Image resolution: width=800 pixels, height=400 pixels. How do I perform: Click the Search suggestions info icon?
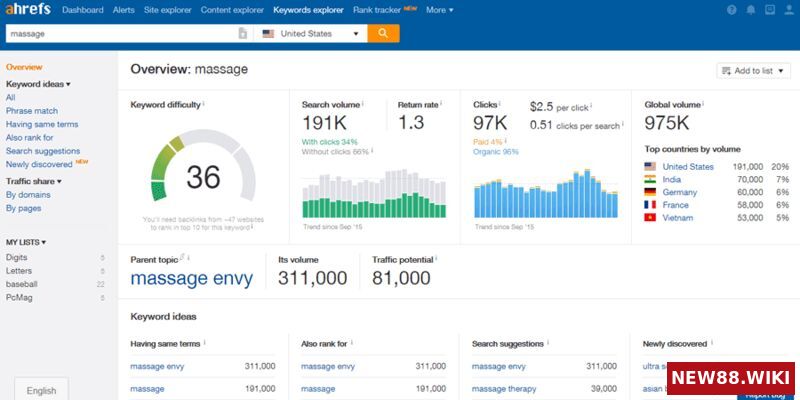(x=548, y=343)
